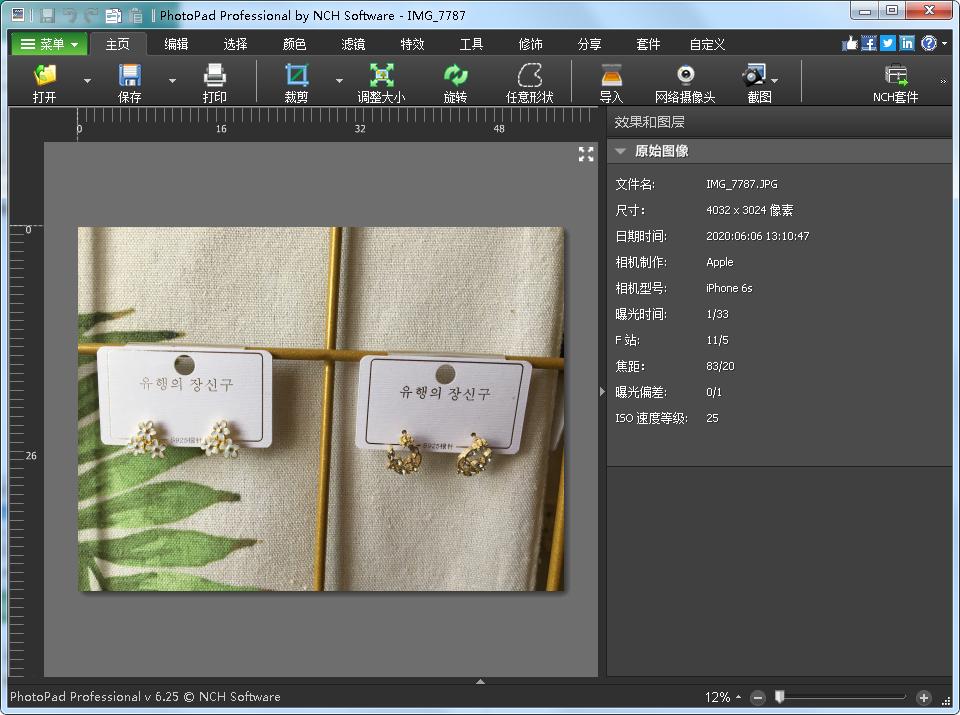Click the Import (导入) icon

pyautogui.click(x=611, y=76)
